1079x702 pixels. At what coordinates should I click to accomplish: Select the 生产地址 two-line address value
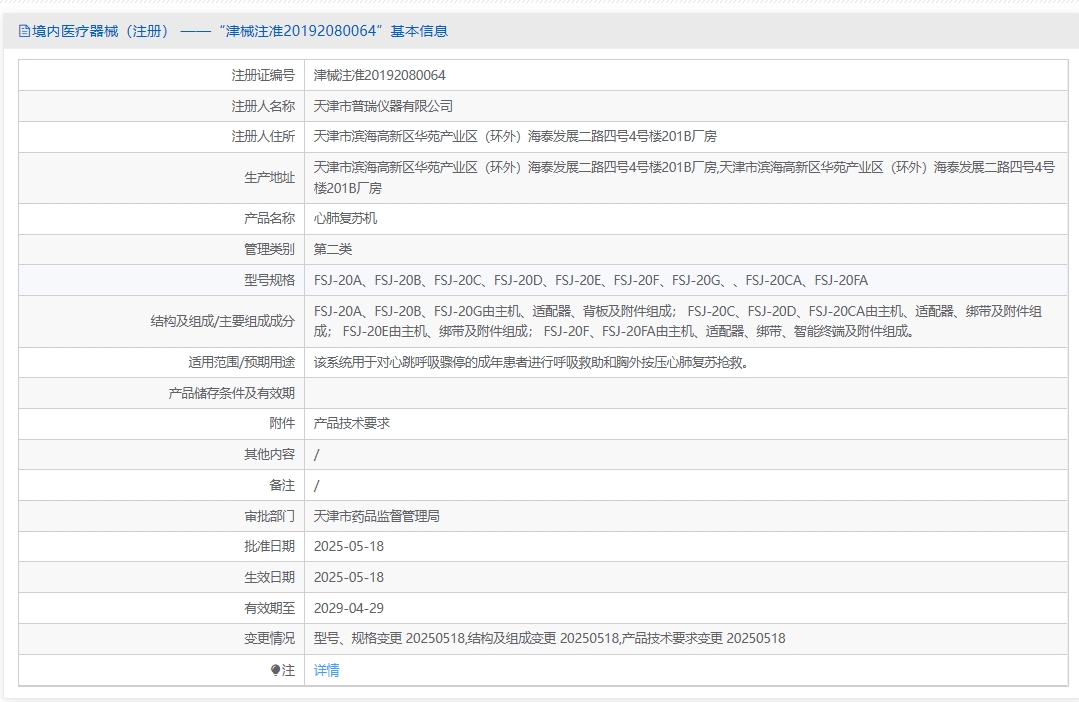[x=684, y=178]
